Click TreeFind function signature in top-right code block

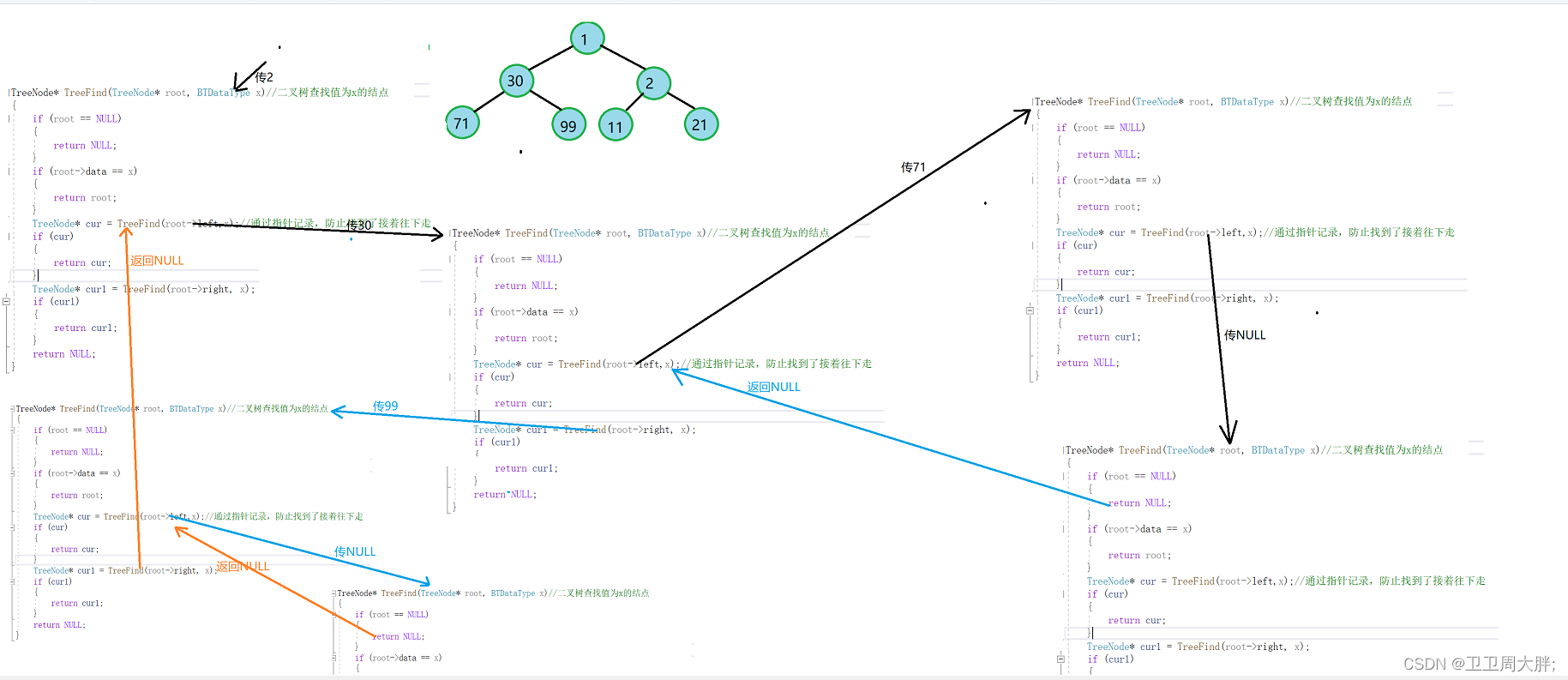click(1223, 101)
